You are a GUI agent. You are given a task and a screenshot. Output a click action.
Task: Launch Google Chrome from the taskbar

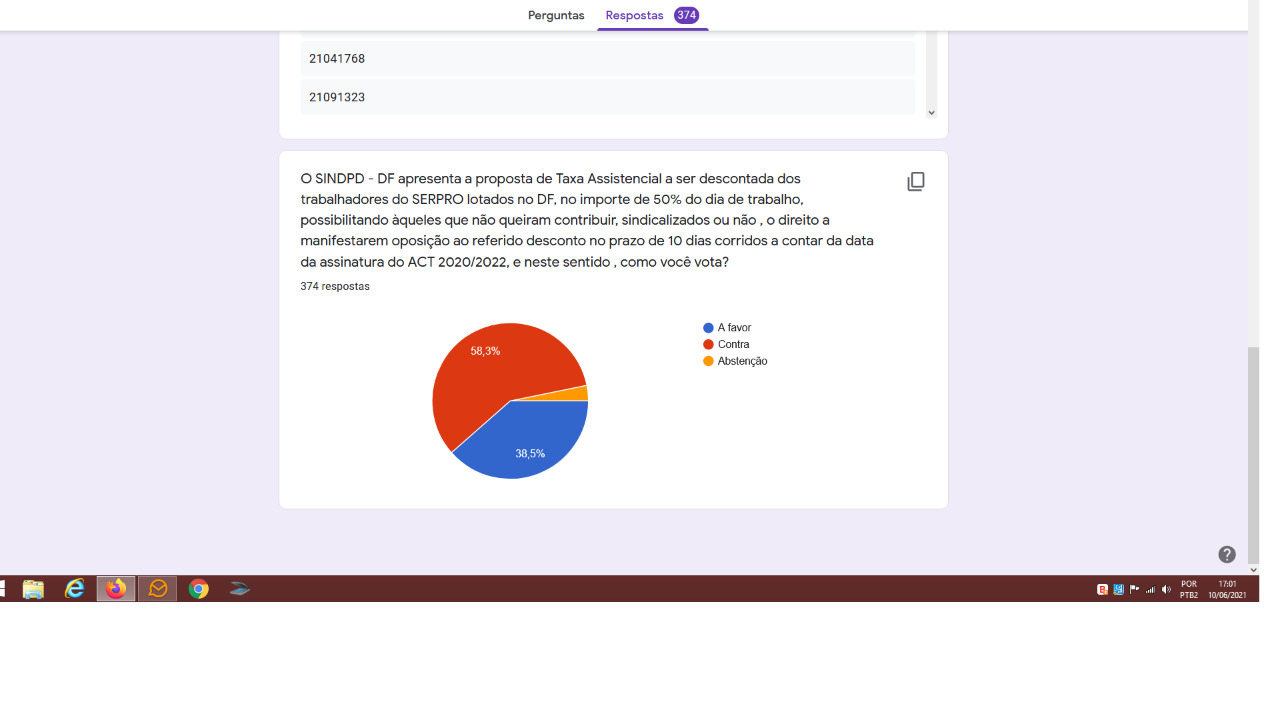pyautogui.click(x=199, y=589)
